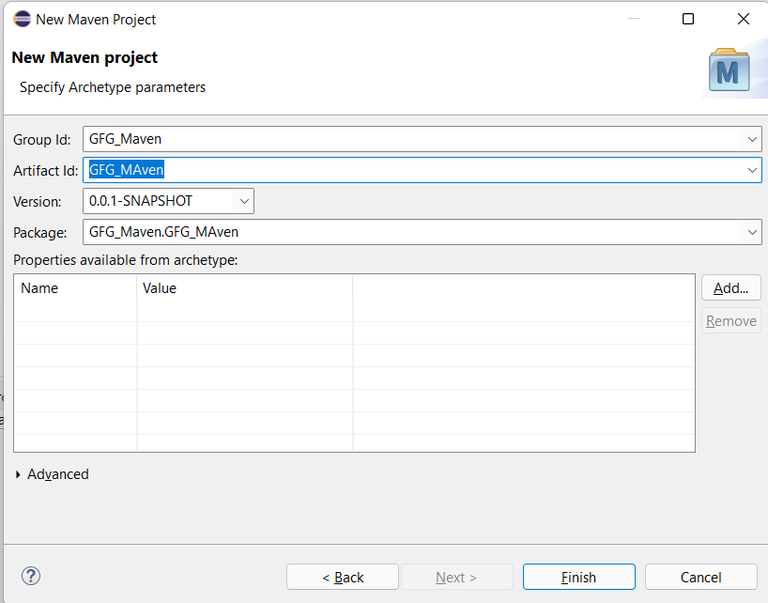The width and height of the screenshot is (768, 603).
Task: Click the Eclipse icon in title bar
Action: point(21,19)
